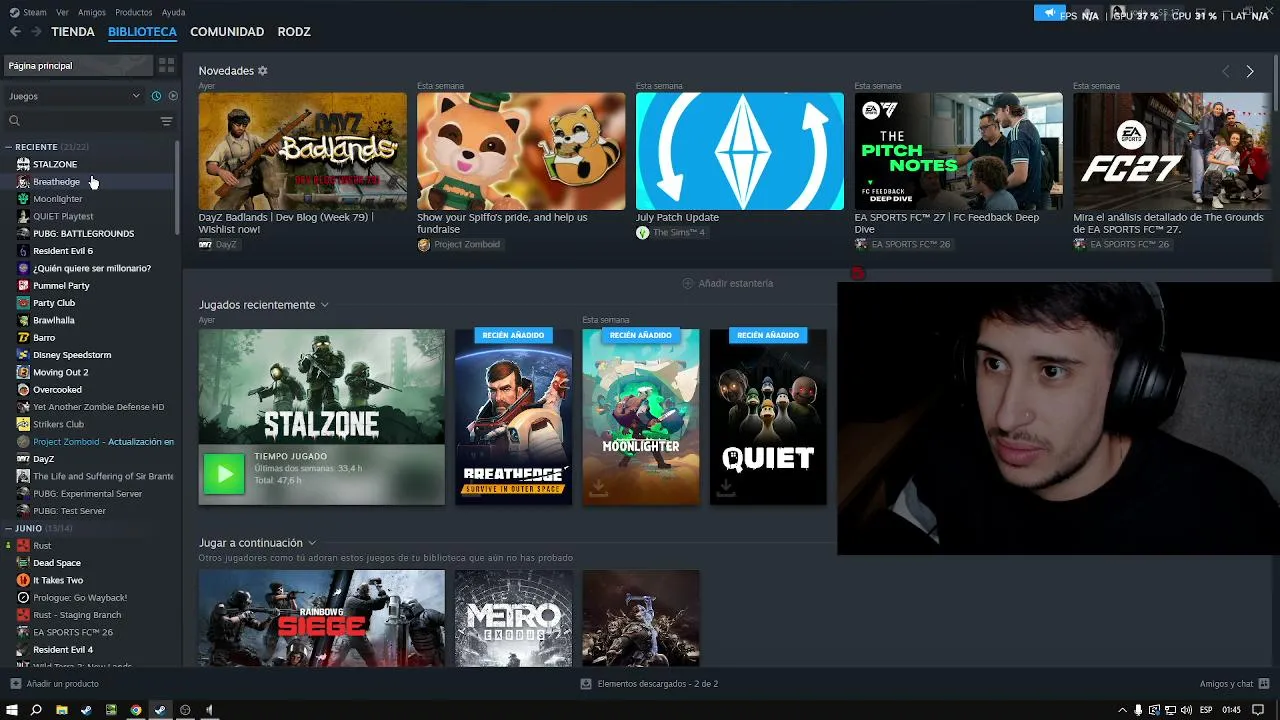Show only ready-to-play games icon
This screenshot has width=1280, height=720.
click(173, 96)
